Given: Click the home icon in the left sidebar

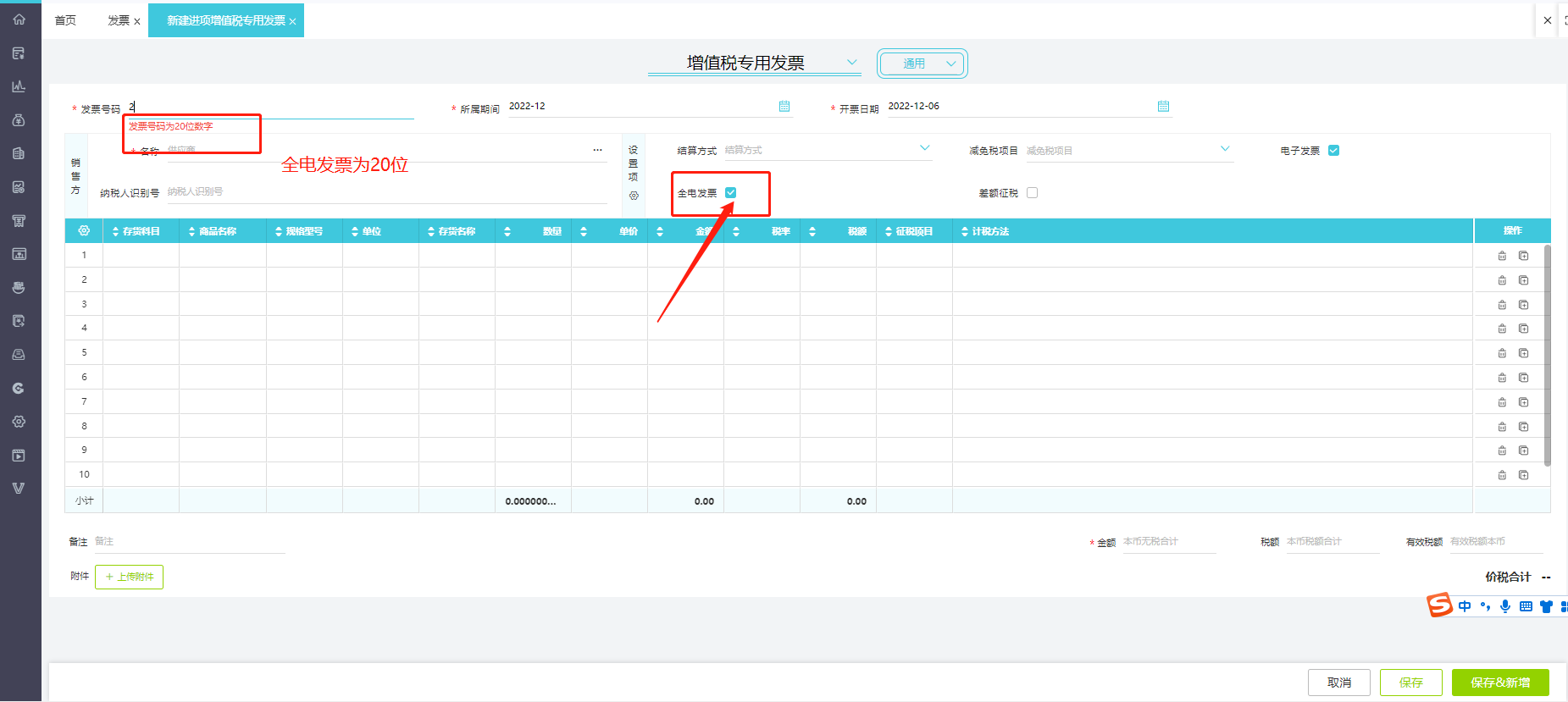Looking at the screenshot, I should tap(19, 19).
